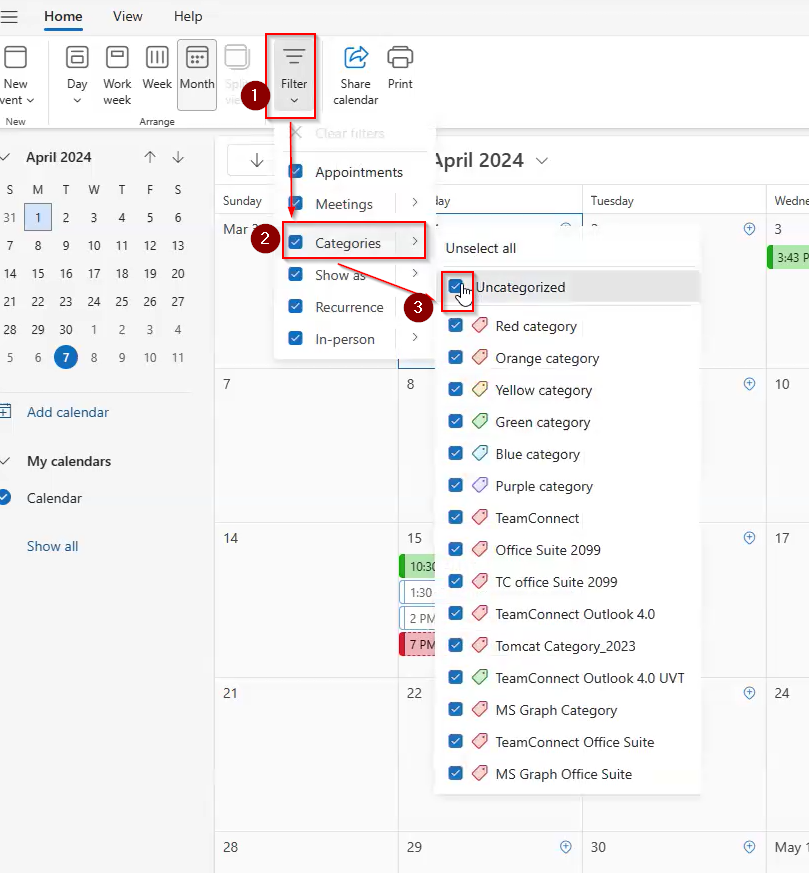The height and width of the screenshot is (873, 809).
Task: Add event on the 9th plus icon
Action: click(749, 384)
